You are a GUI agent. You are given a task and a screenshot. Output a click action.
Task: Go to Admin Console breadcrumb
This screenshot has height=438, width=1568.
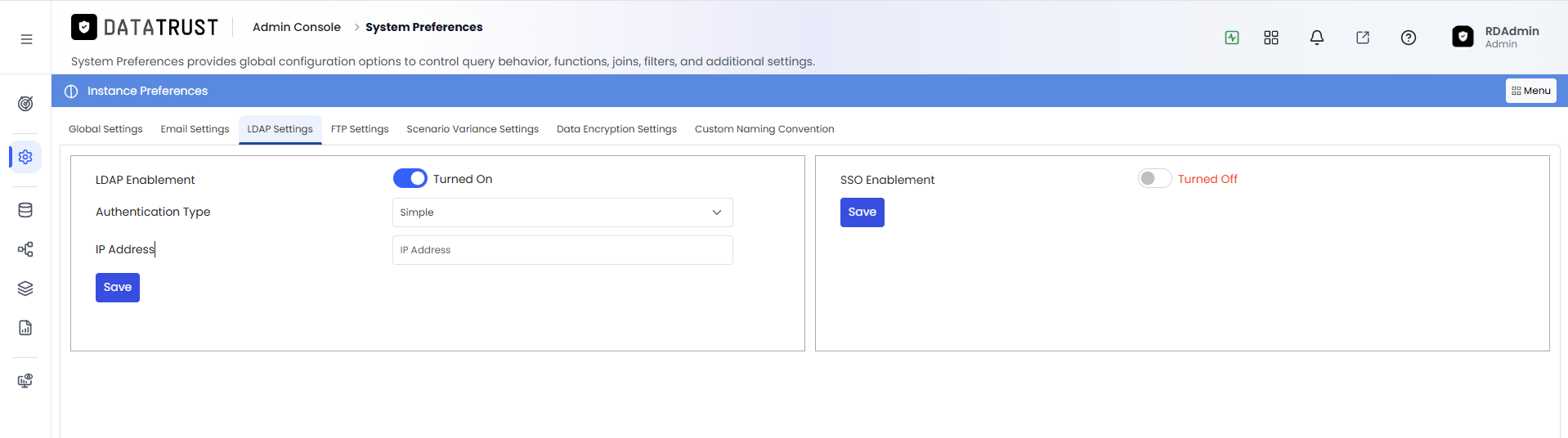(x=297, y=27)
